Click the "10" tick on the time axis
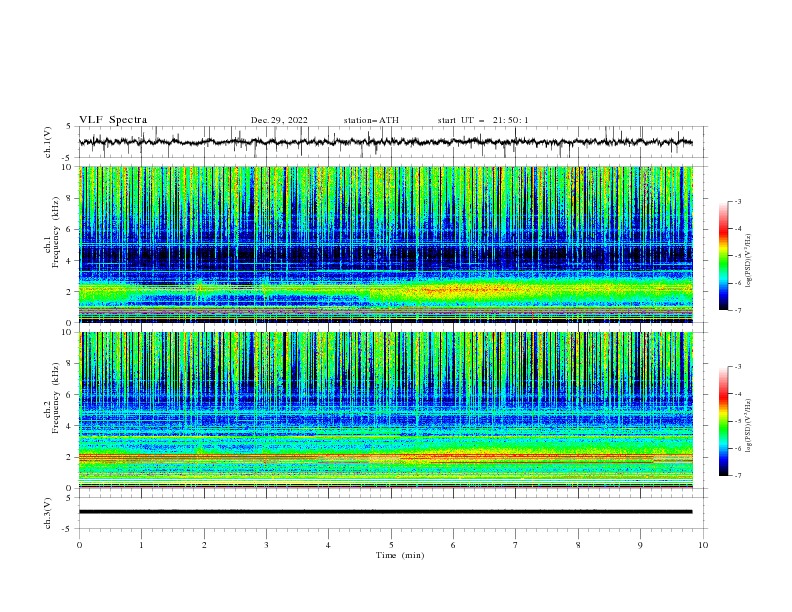This screenshot has height=612, width=792. coord(703,545)
